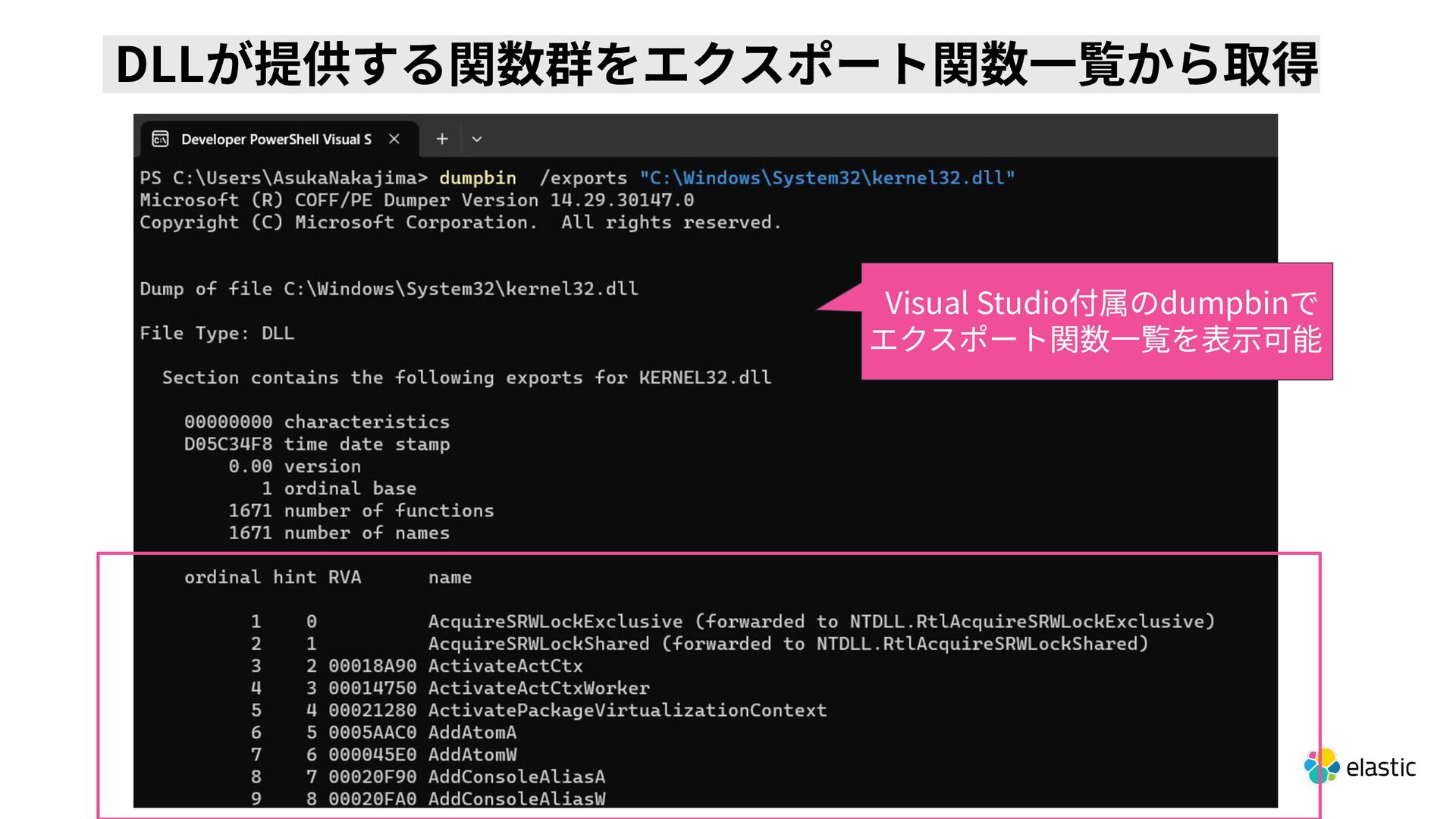1456x819 pixels.
Task: Click the dumpbin command text
Action: pyautogui.click(x=477, y=177)
